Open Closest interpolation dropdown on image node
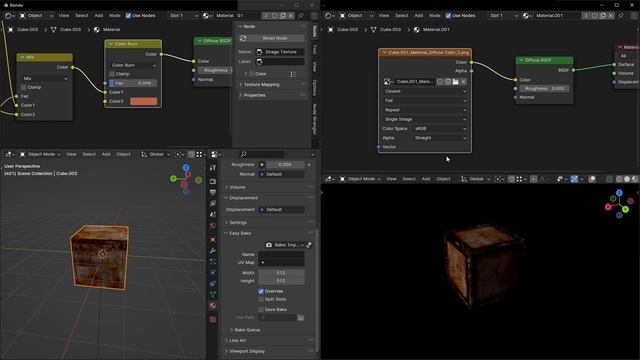The height and width of the screenshot is (360, 640). pos(424,91)
